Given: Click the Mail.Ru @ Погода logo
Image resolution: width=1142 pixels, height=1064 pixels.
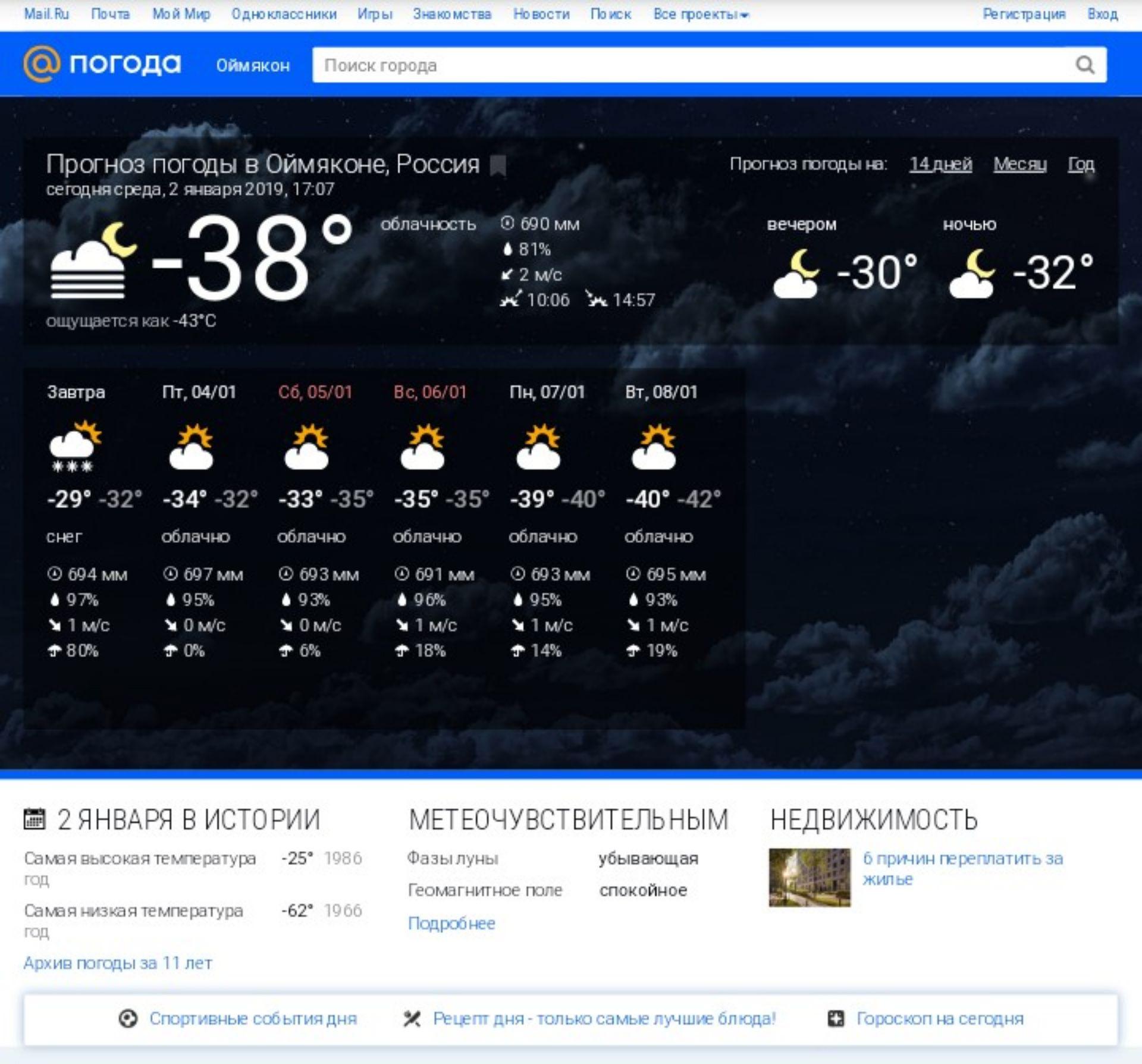Looking at the screenshot, I should 102,64.
